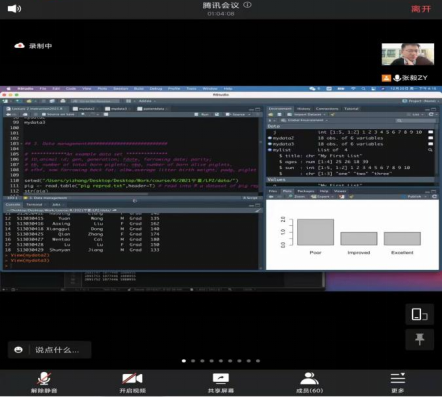Image resolution: width=442 pixels, height=397 pixels.
Task: Click the 录制中 cloud recording indicator
Action: click(33, 46)
